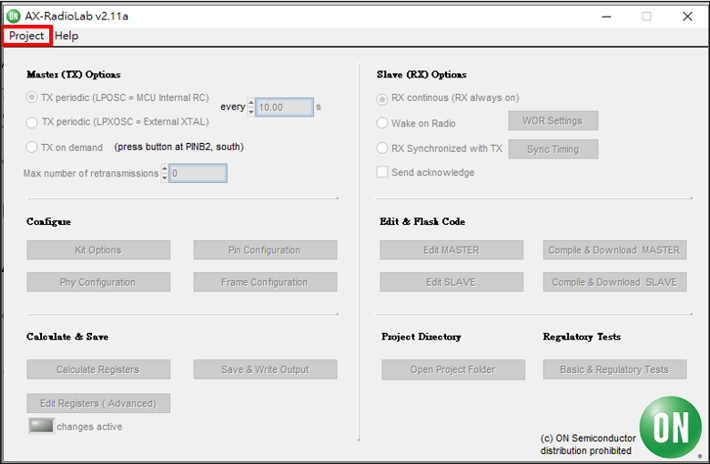Open Kit Options
This screenshot has height=464, width=710.
pos(98,250)
